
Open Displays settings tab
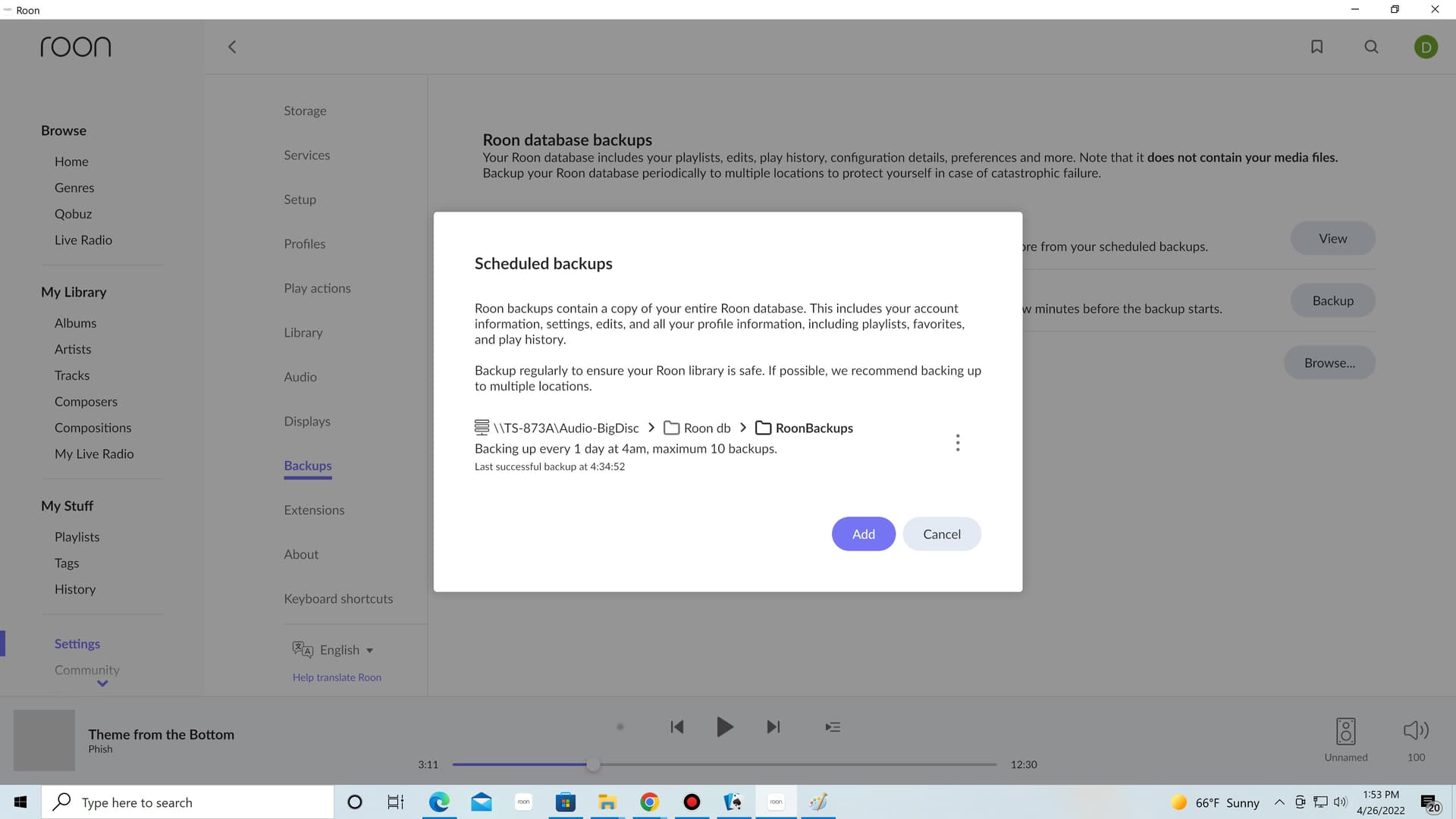[x=306, y=421]
